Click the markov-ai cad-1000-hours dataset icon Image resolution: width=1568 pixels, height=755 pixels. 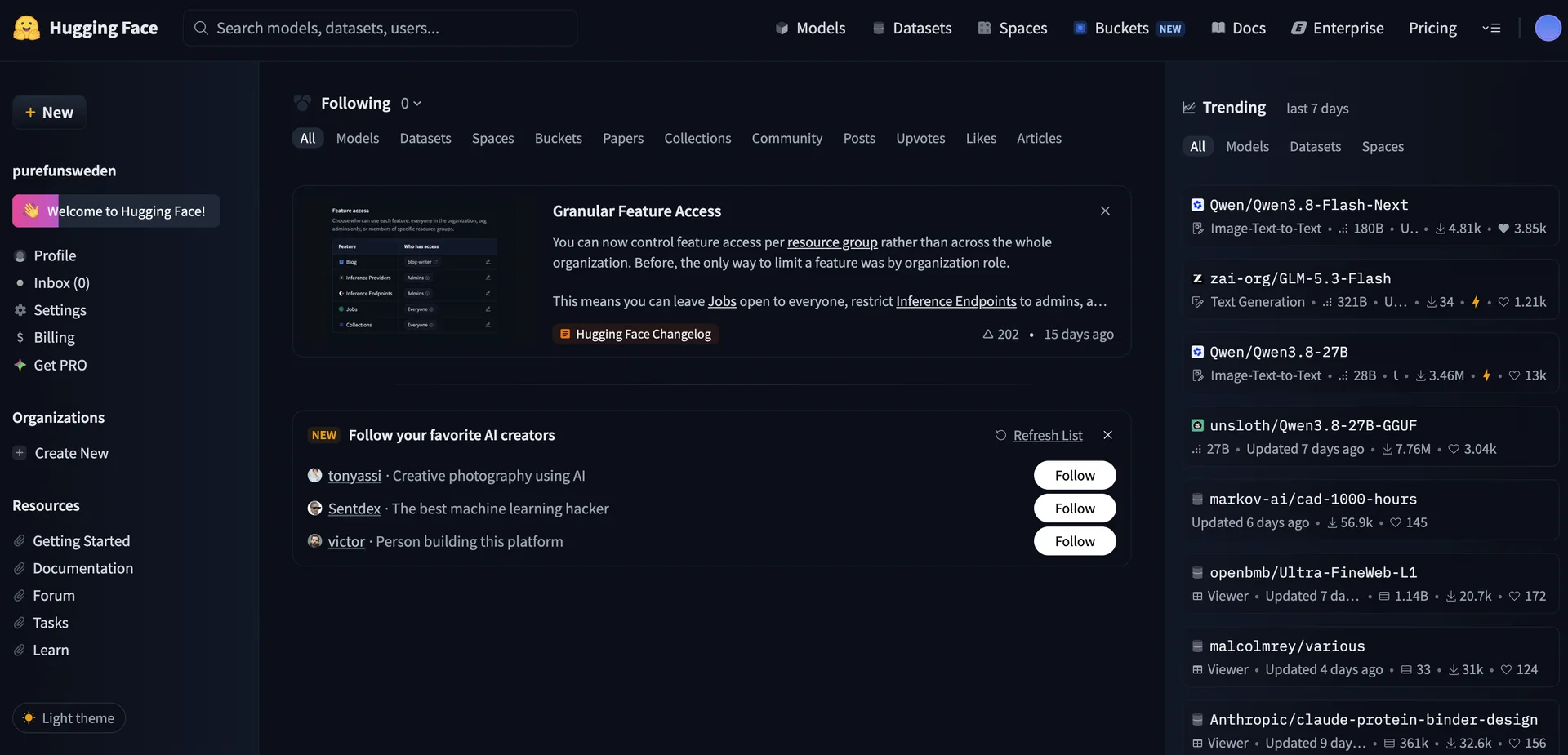(x=1197, y=499)
